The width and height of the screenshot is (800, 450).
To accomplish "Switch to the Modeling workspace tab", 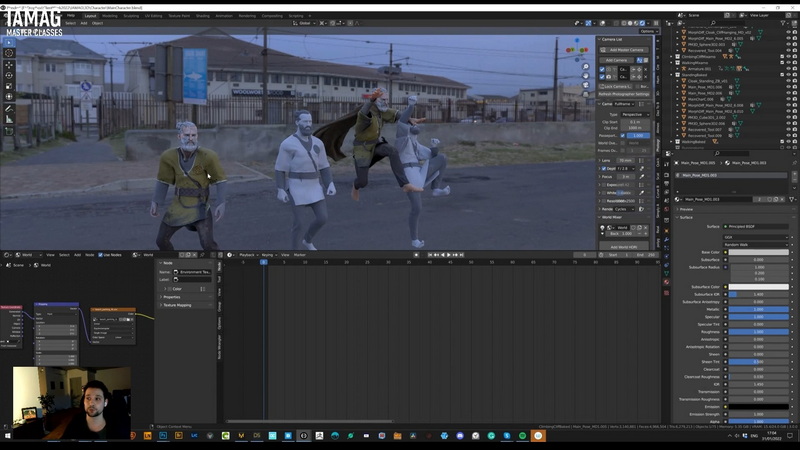I will 110,16.
